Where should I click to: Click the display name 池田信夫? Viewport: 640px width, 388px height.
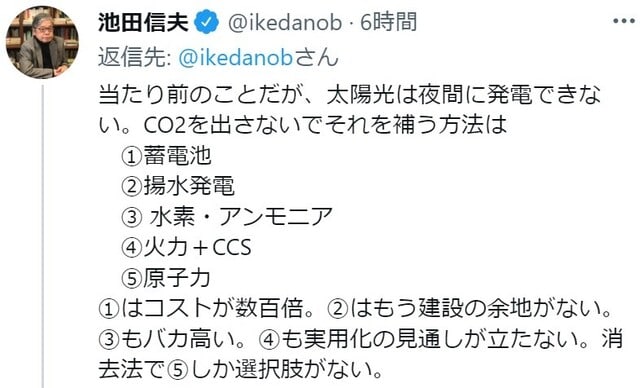(x=143, y=22)
